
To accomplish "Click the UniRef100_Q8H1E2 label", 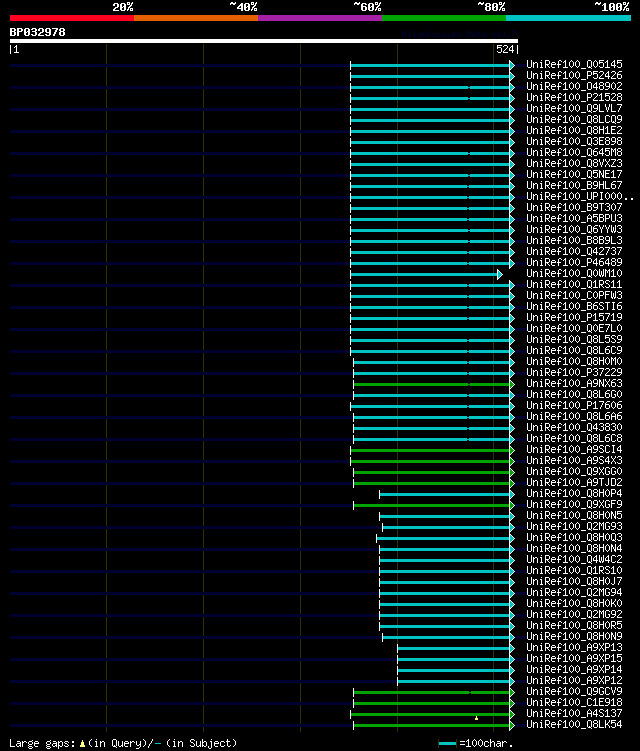I will click(574, 130).
